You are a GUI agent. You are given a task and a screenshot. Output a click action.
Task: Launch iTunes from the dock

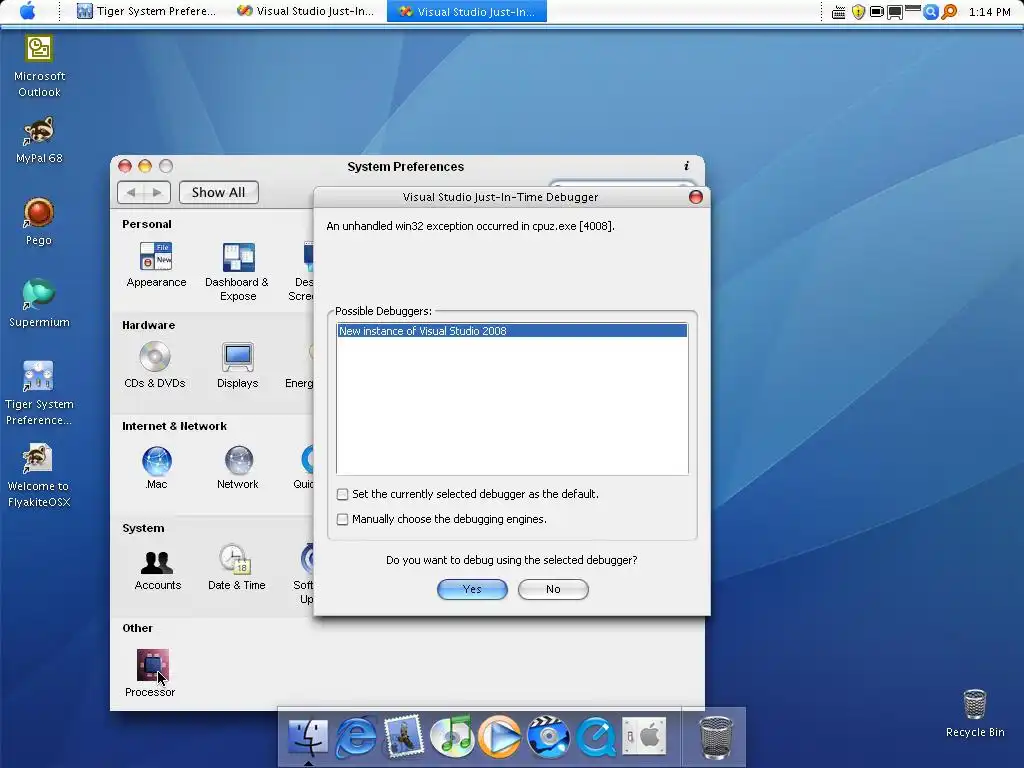coord(452,736)
